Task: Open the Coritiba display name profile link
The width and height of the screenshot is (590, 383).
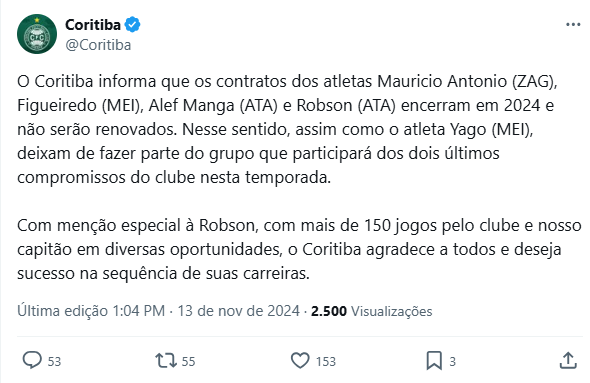Action: (x=93, y=25)
